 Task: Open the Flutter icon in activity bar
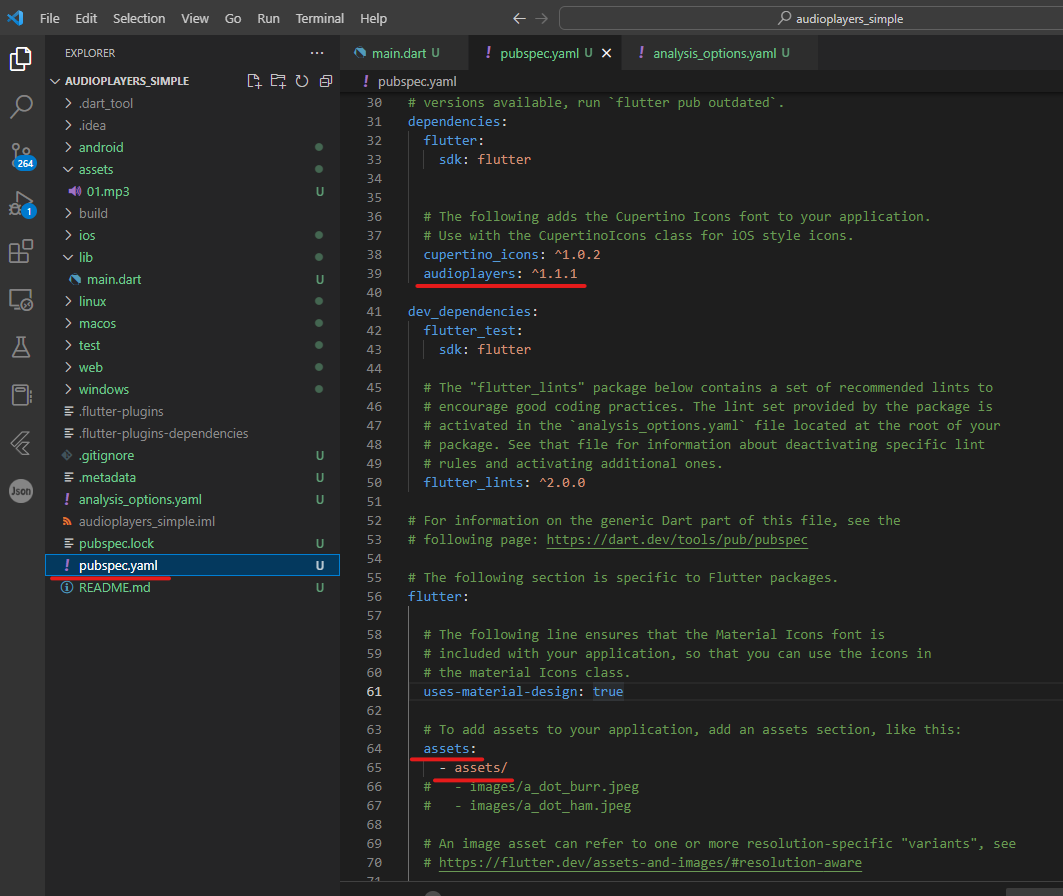point(21,443)
